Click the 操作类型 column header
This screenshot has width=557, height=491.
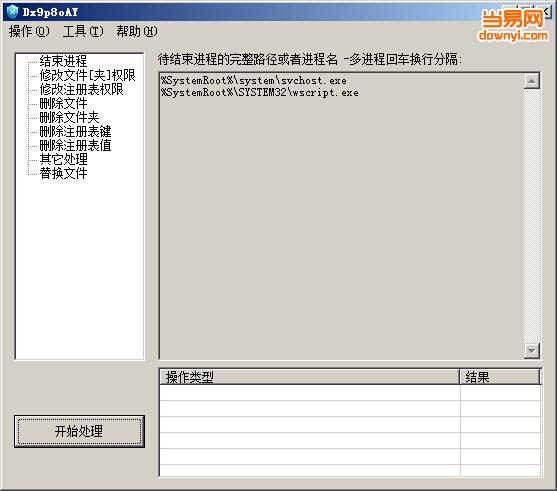point(310,377)
